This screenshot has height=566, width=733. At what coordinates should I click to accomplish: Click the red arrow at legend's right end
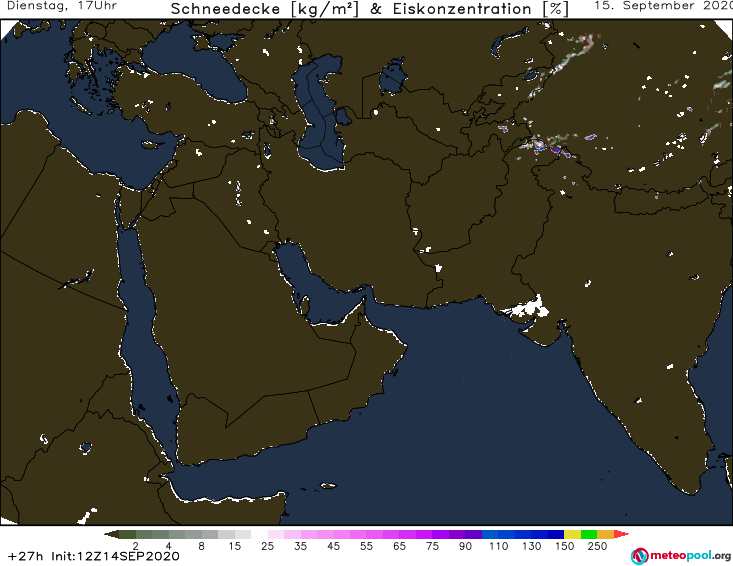pos(621,534)
